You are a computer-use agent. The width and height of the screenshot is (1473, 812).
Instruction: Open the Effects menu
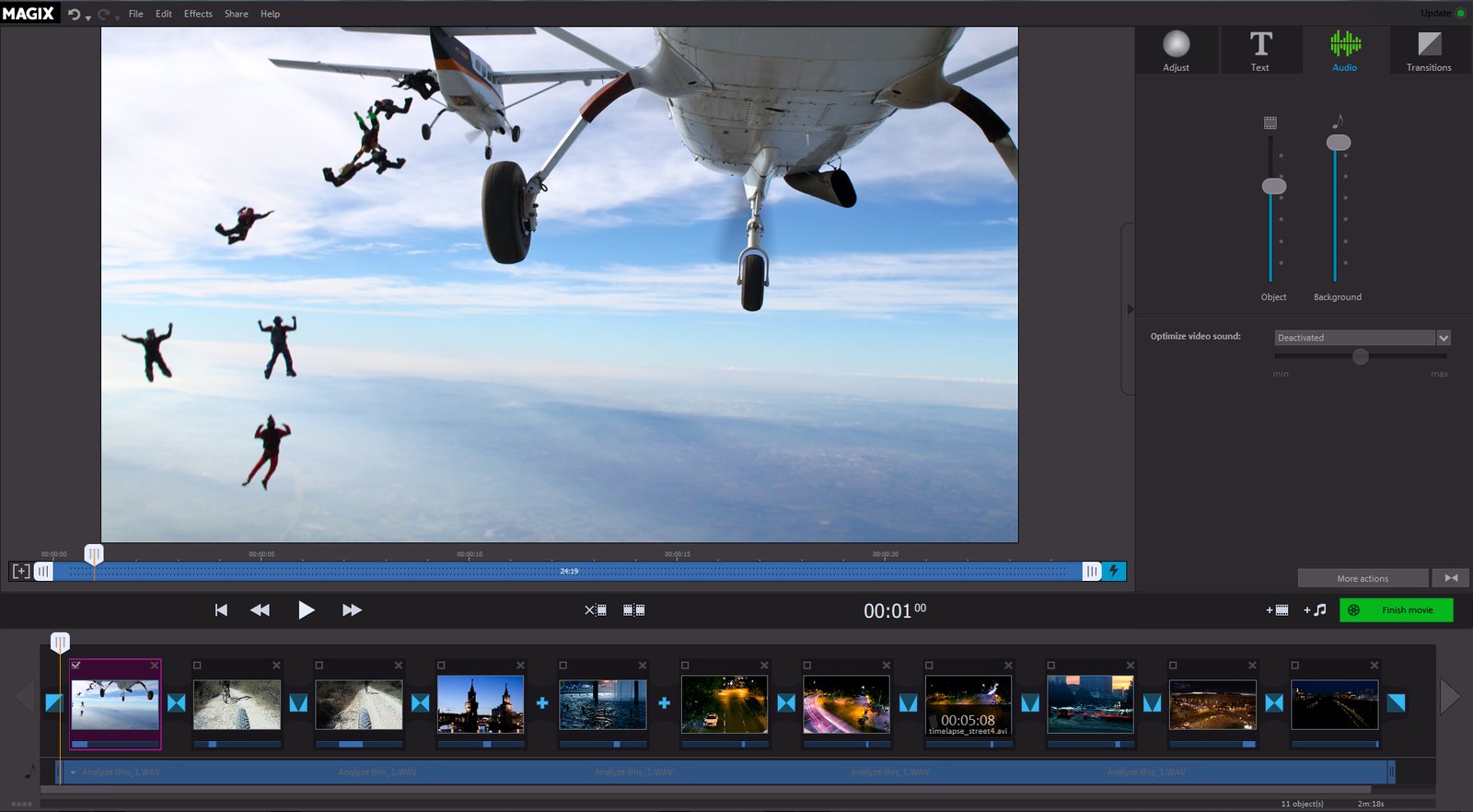(x=198, y=14)
